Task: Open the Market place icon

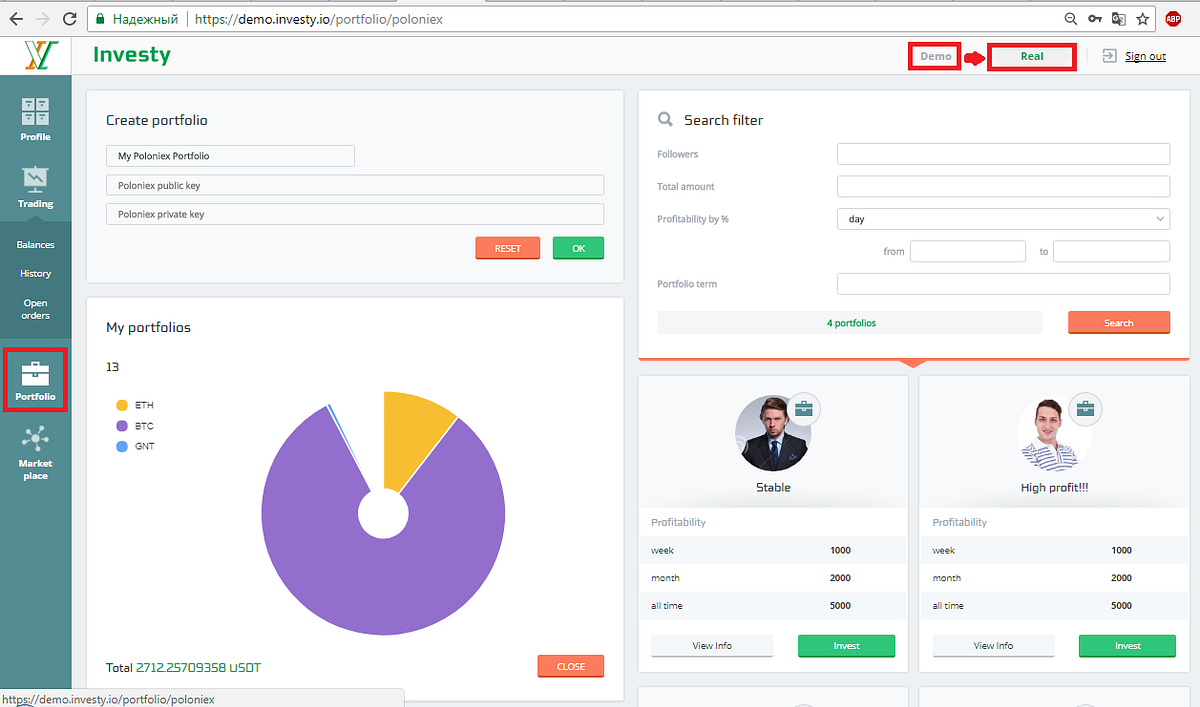Action: 35,438
